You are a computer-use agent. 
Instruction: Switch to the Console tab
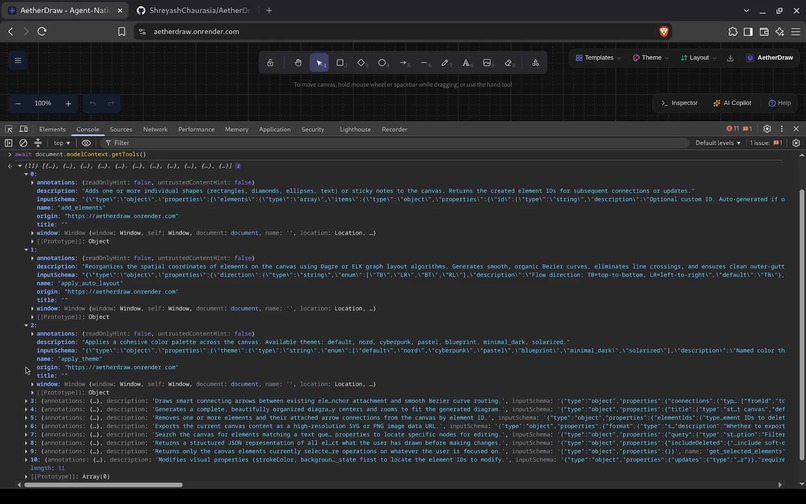coord(88,129)
